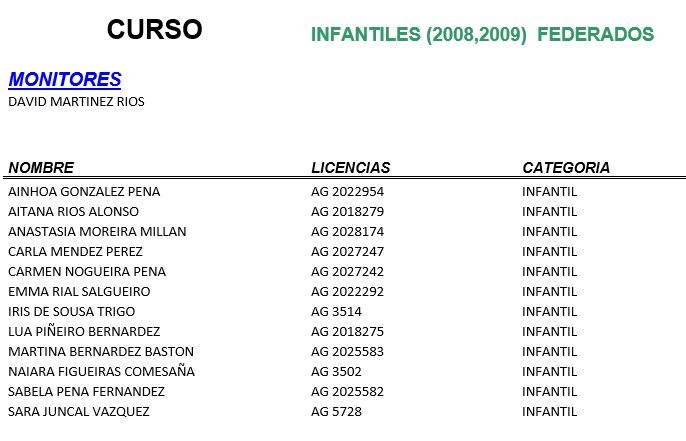
Task: Select monitor name DAVID MARTINEZ RIOS
Action: point(76,102)
